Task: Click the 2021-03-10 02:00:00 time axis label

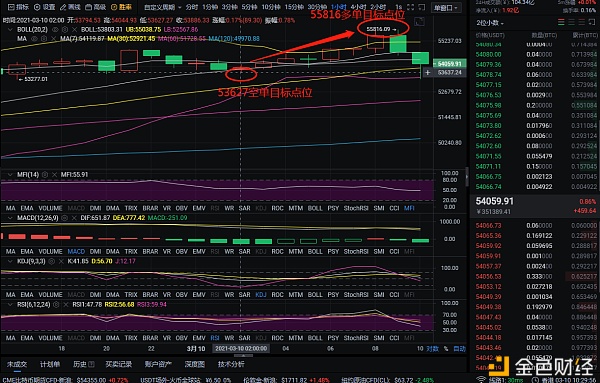Action: tap(241, 349)
